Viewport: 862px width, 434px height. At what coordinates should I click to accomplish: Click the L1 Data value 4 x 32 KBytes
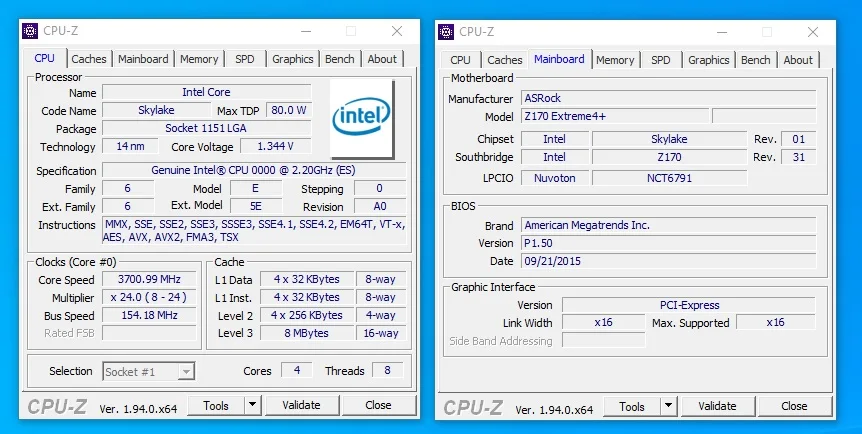click(x=307, y=279)
